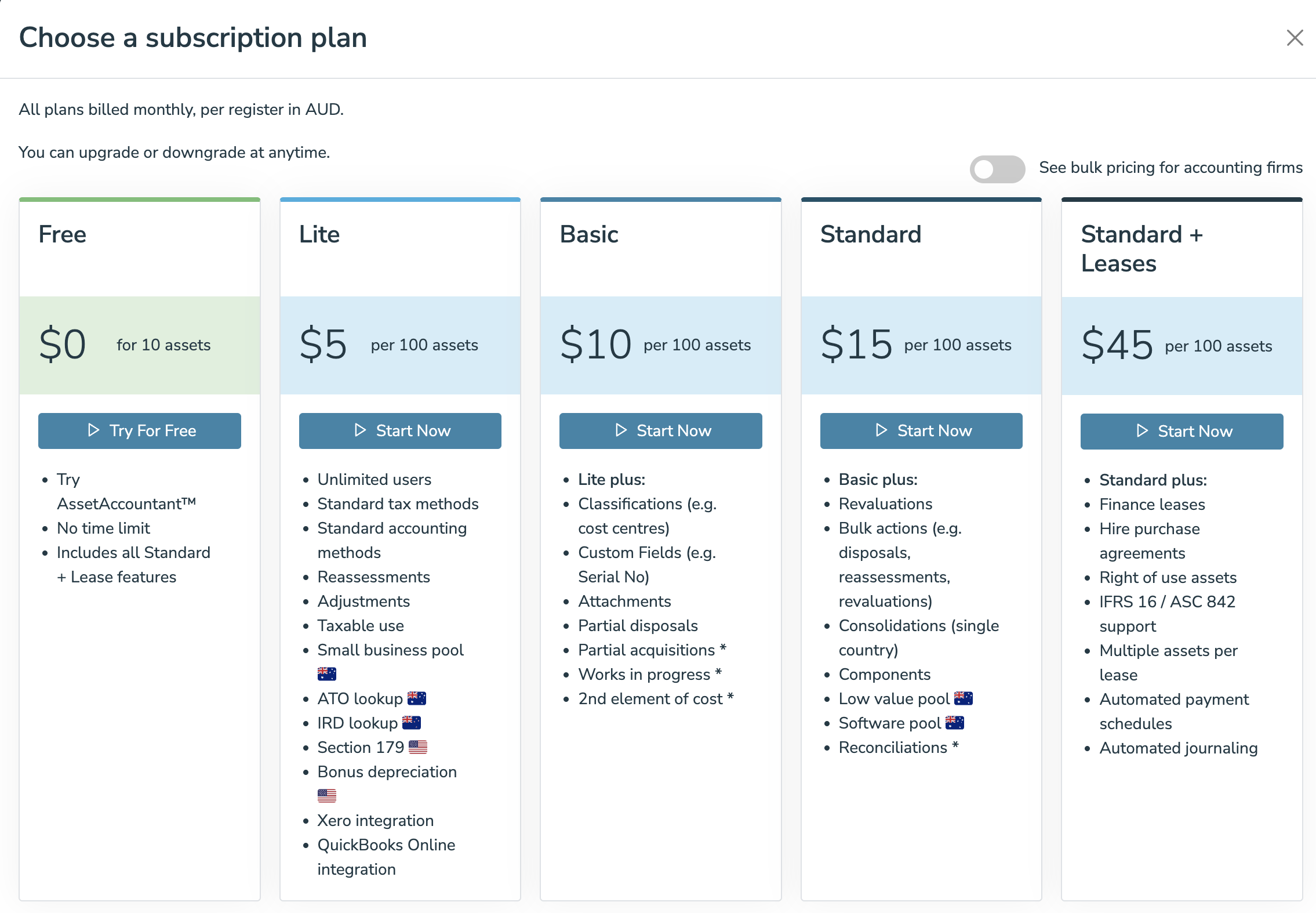Click the Start Now button on the Lite plan
Screen dimensions: 1316x913
(400, 430)
